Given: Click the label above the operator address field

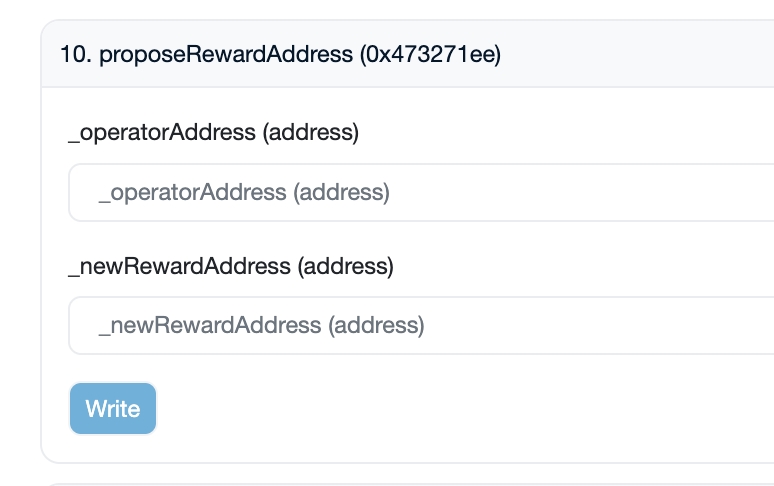Looking at the screenshot, I should (x=213, y=133).
